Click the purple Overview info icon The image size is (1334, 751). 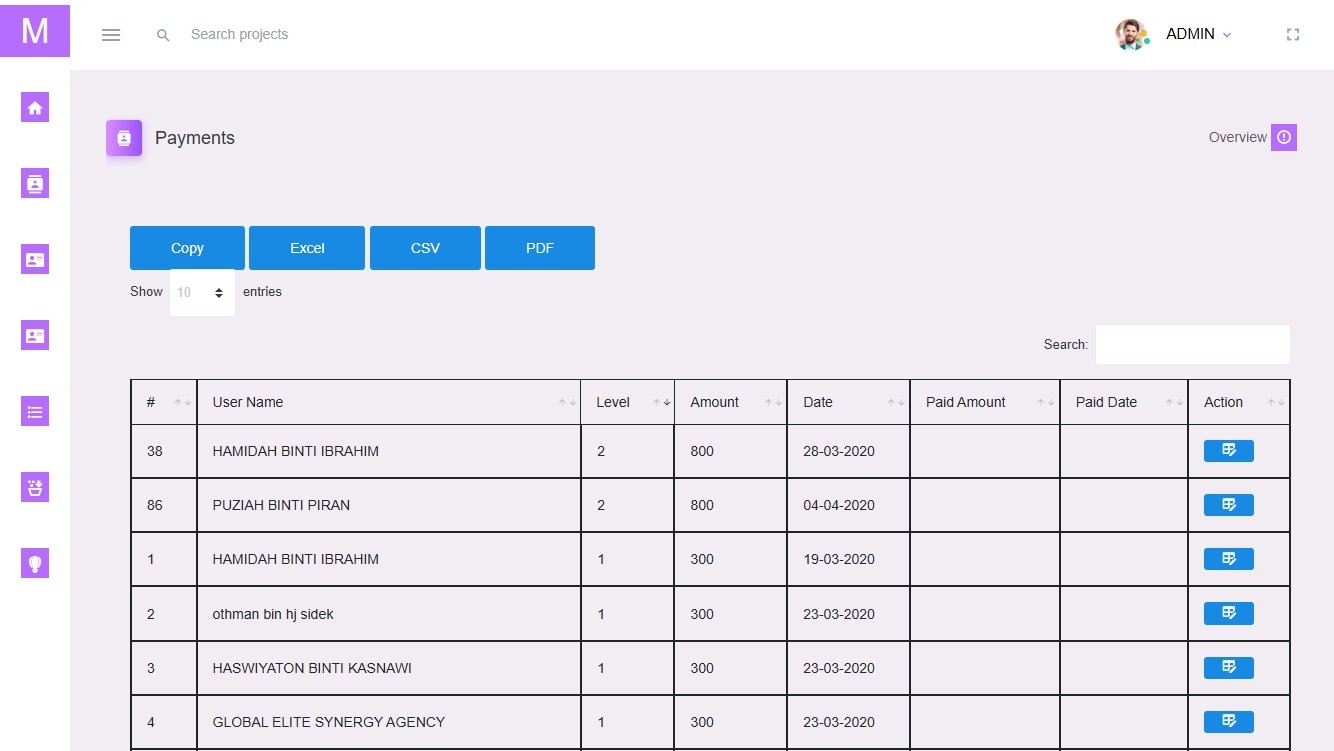(x=1284, y=138)
